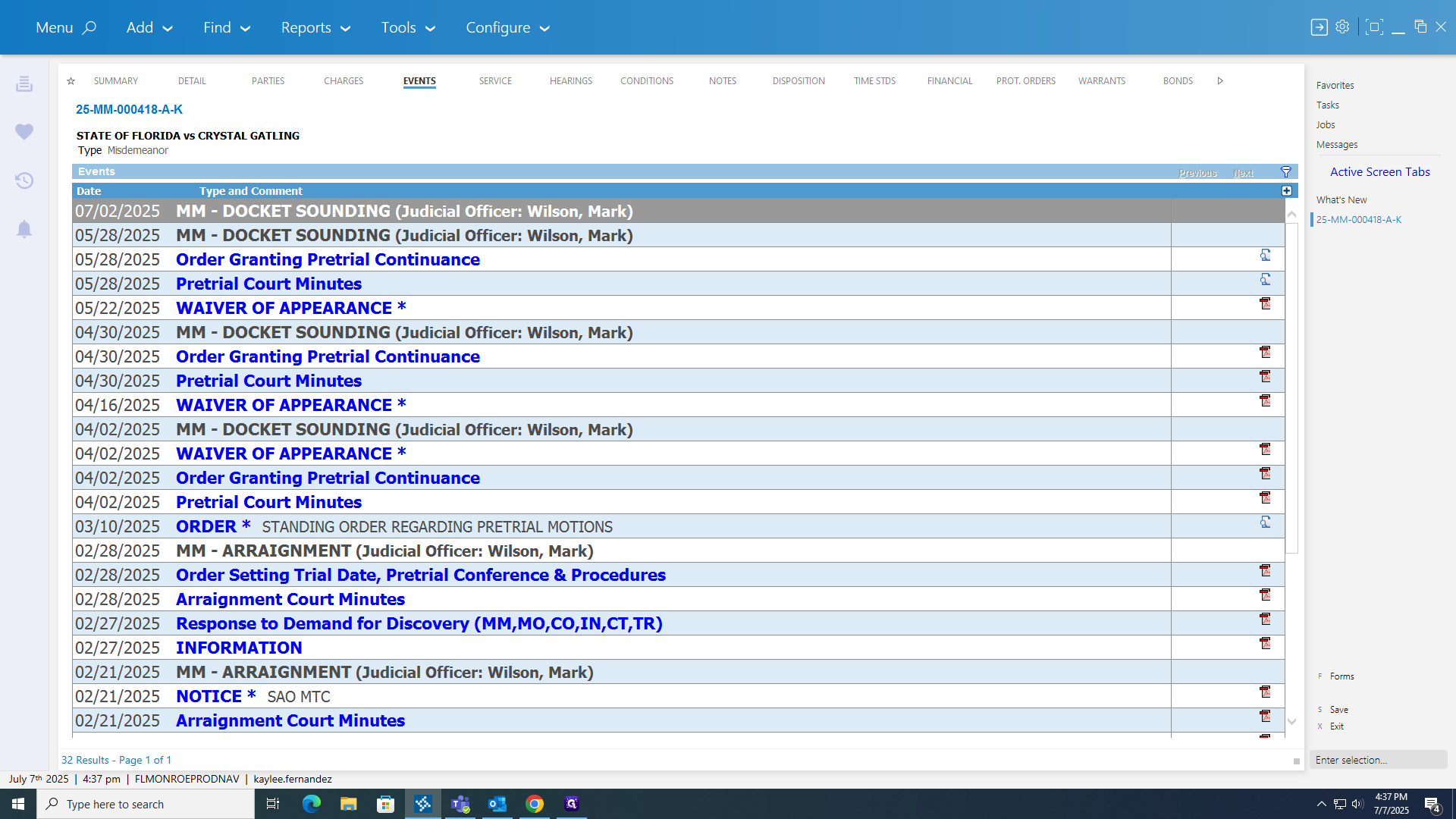
Task: Open the DISPOSITION tab
Action: [799, 80]
